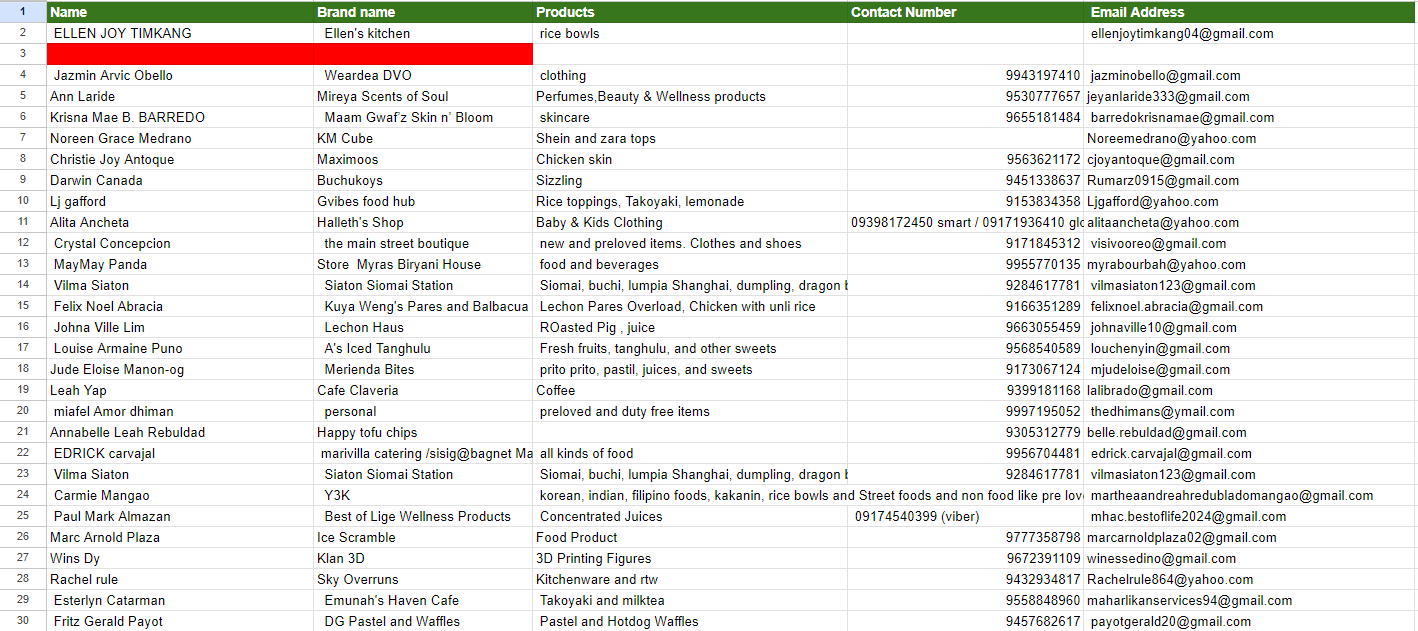Click the red filled cell in row 3
This screenshot has width=1418, height=631.
290,54
